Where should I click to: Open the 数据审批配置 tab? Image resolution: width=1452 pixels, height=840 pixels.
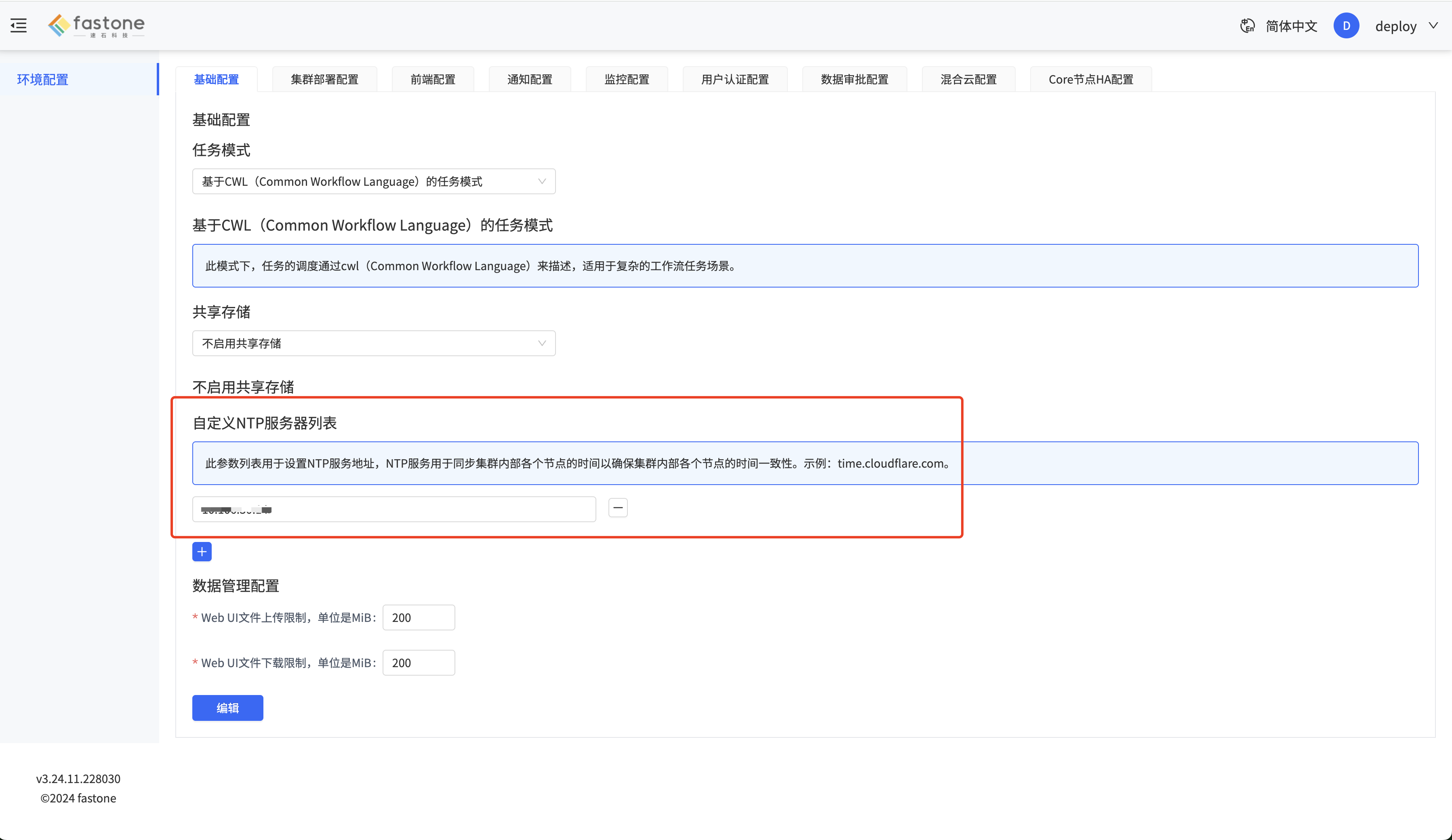click(x=854, y=80)
